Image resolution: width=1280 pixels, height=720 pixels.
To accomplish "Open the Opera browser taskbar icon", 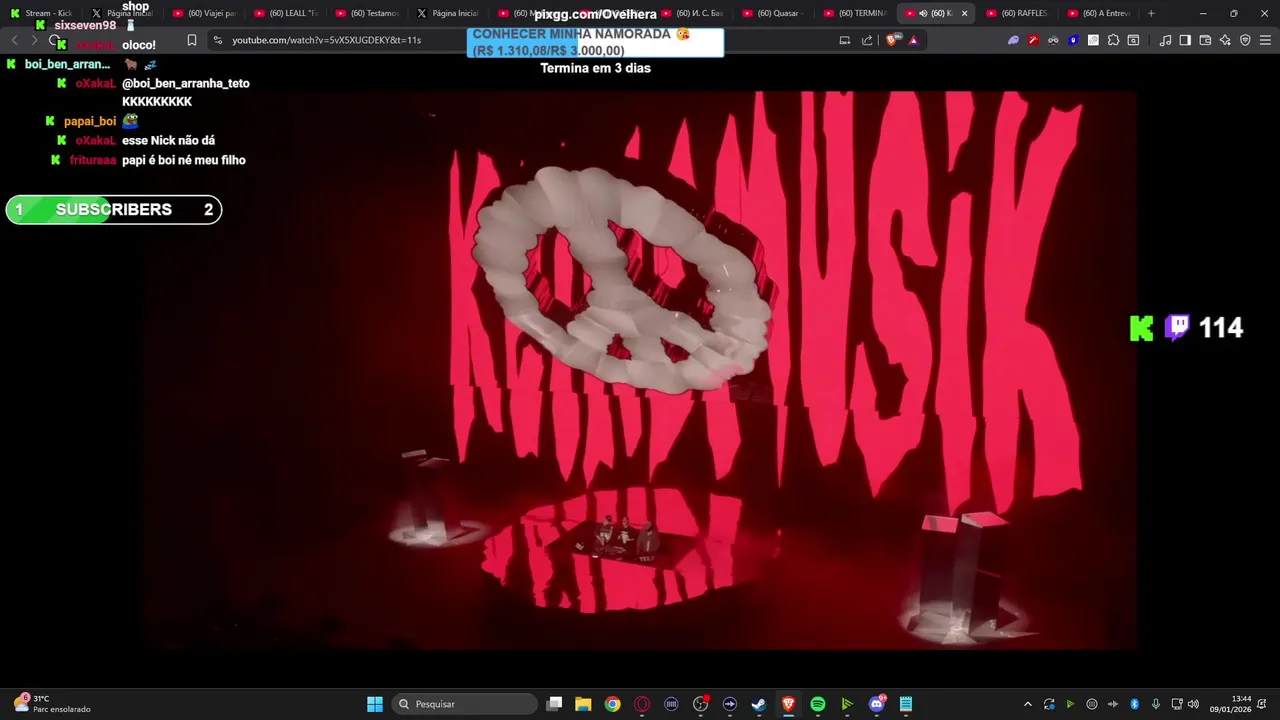I will pos(642,704).
